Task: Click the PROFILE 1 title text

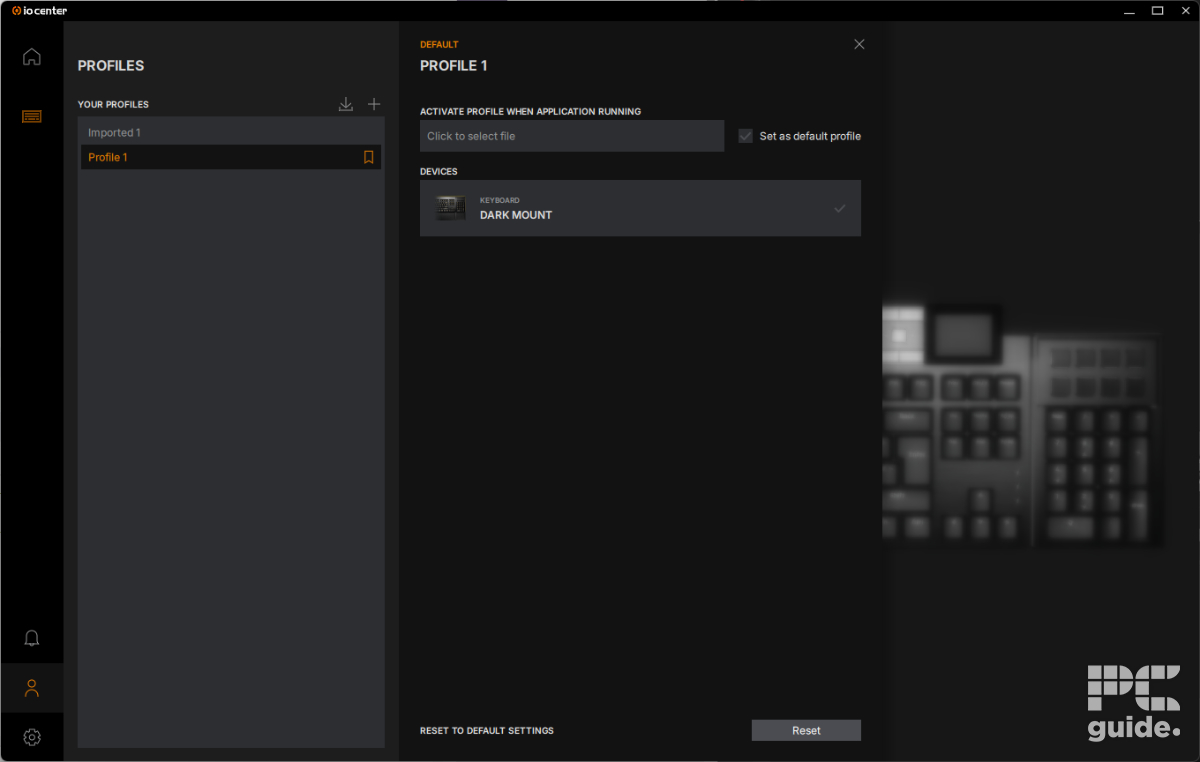Action: click(454, 66)
